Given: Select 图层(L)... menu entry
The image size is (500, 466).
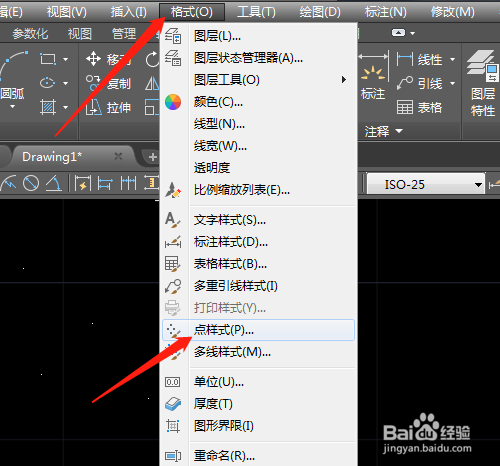Looking at the screenshot, I should pos(258,36).
